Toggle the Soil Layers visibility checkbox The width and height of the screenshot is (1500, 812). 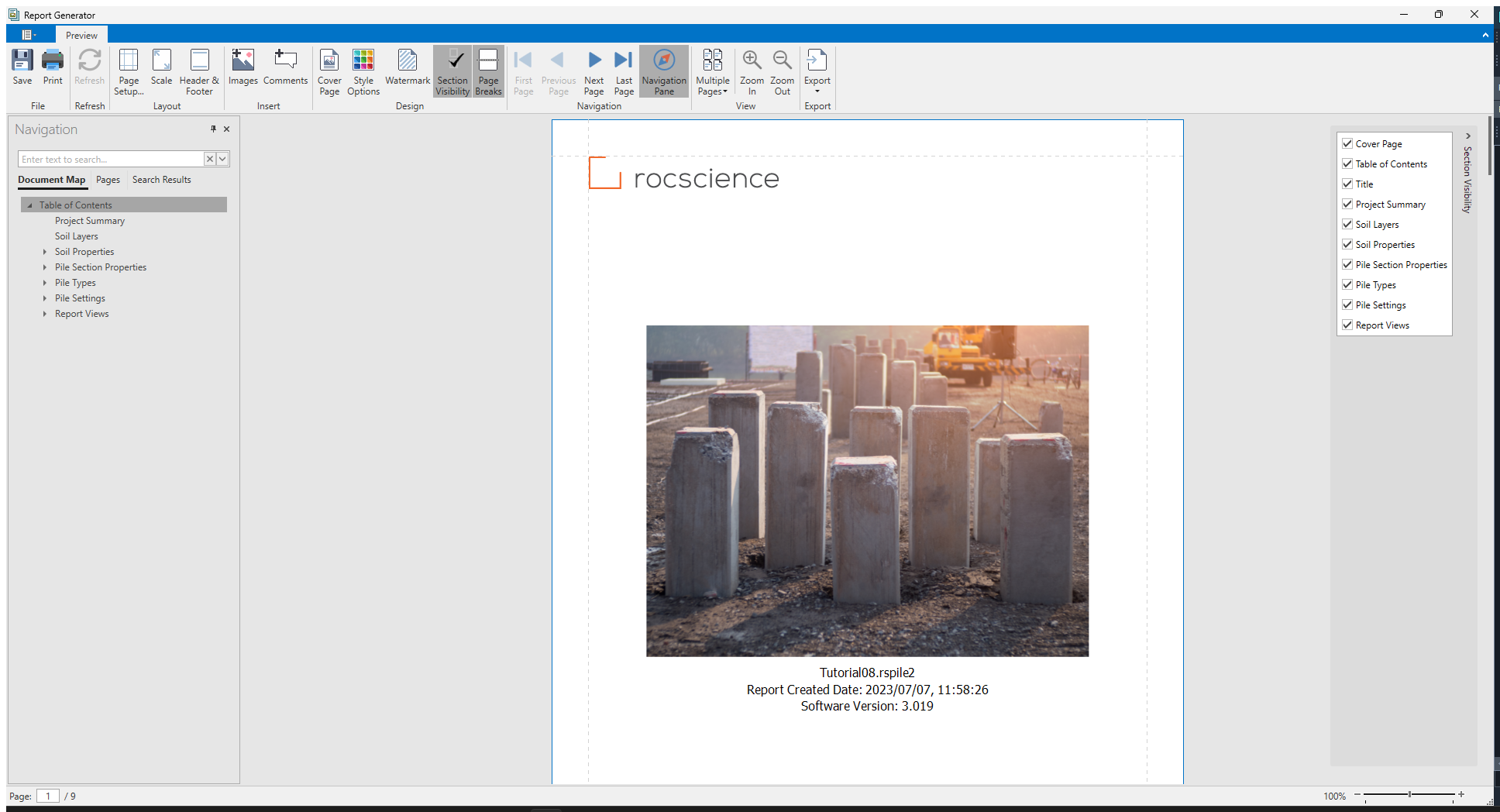pos(1347,224)
